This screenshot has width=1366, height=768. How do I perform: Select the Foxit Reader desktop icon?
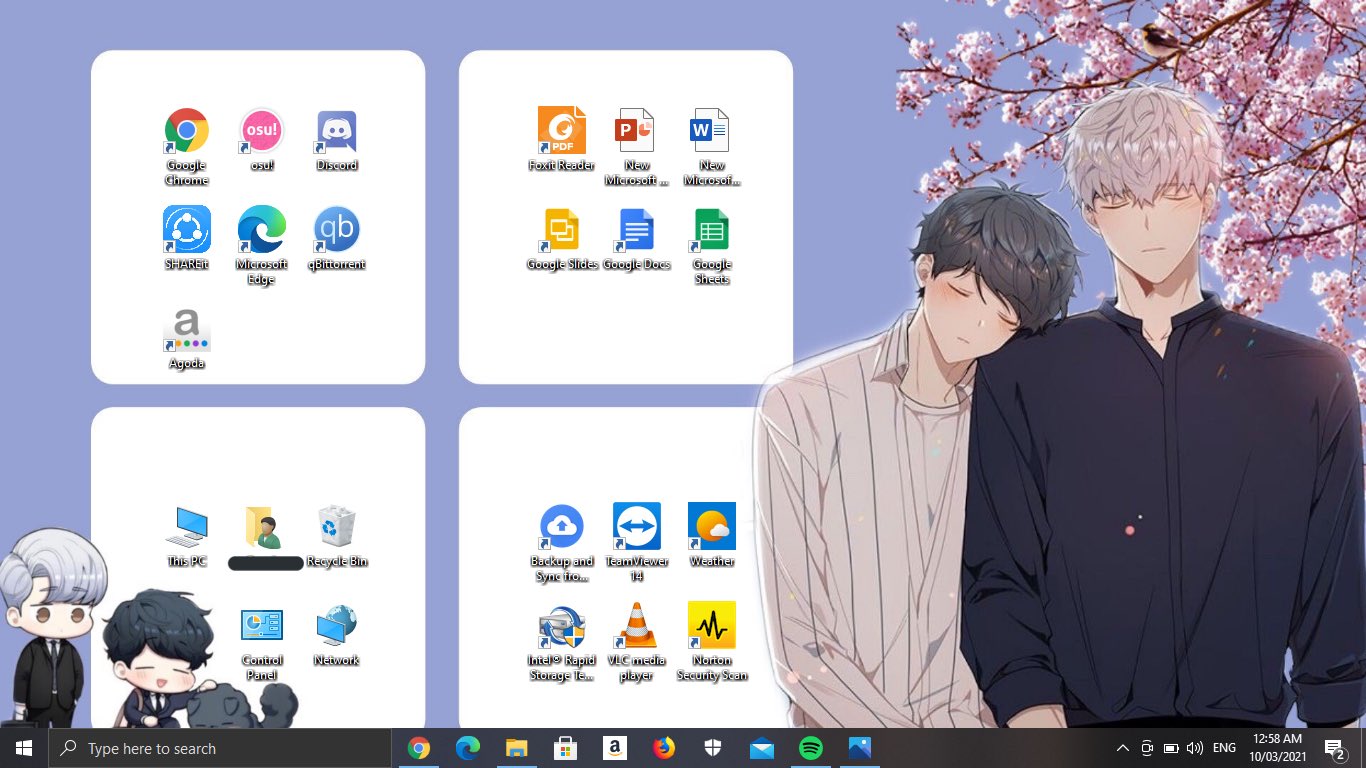pos(562,139)
